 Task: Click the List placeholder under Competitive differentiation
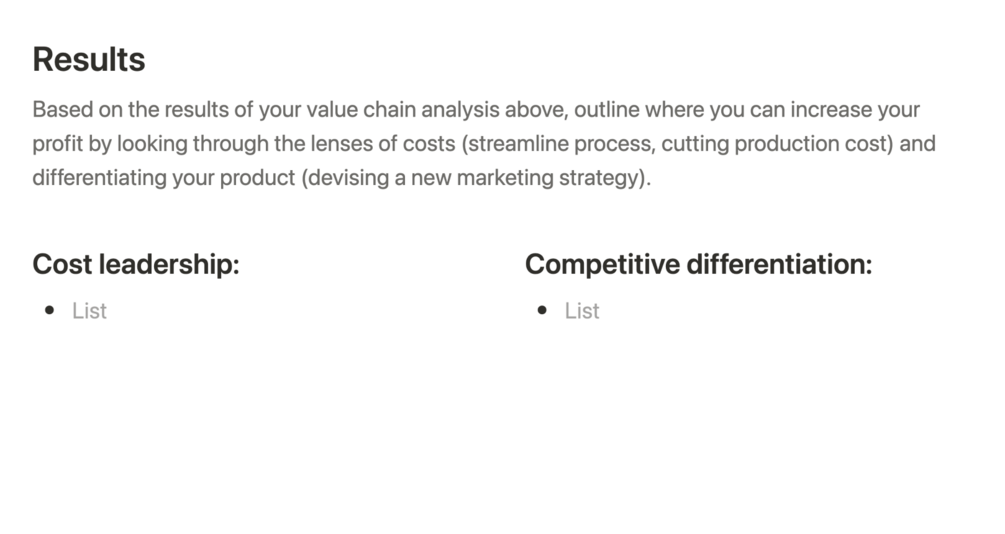click(582, 311)
